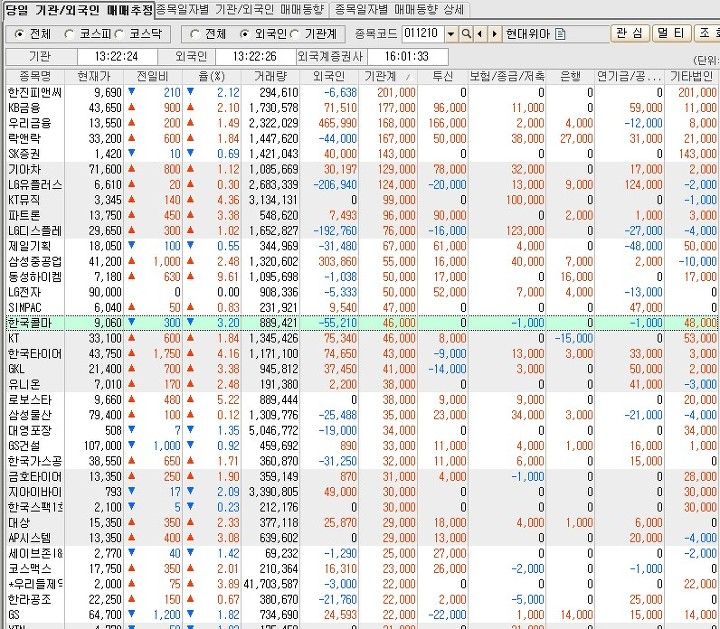The image size is (720, 629).
Task: Click the stock code input 011210
Action: (x=423, y=34)
